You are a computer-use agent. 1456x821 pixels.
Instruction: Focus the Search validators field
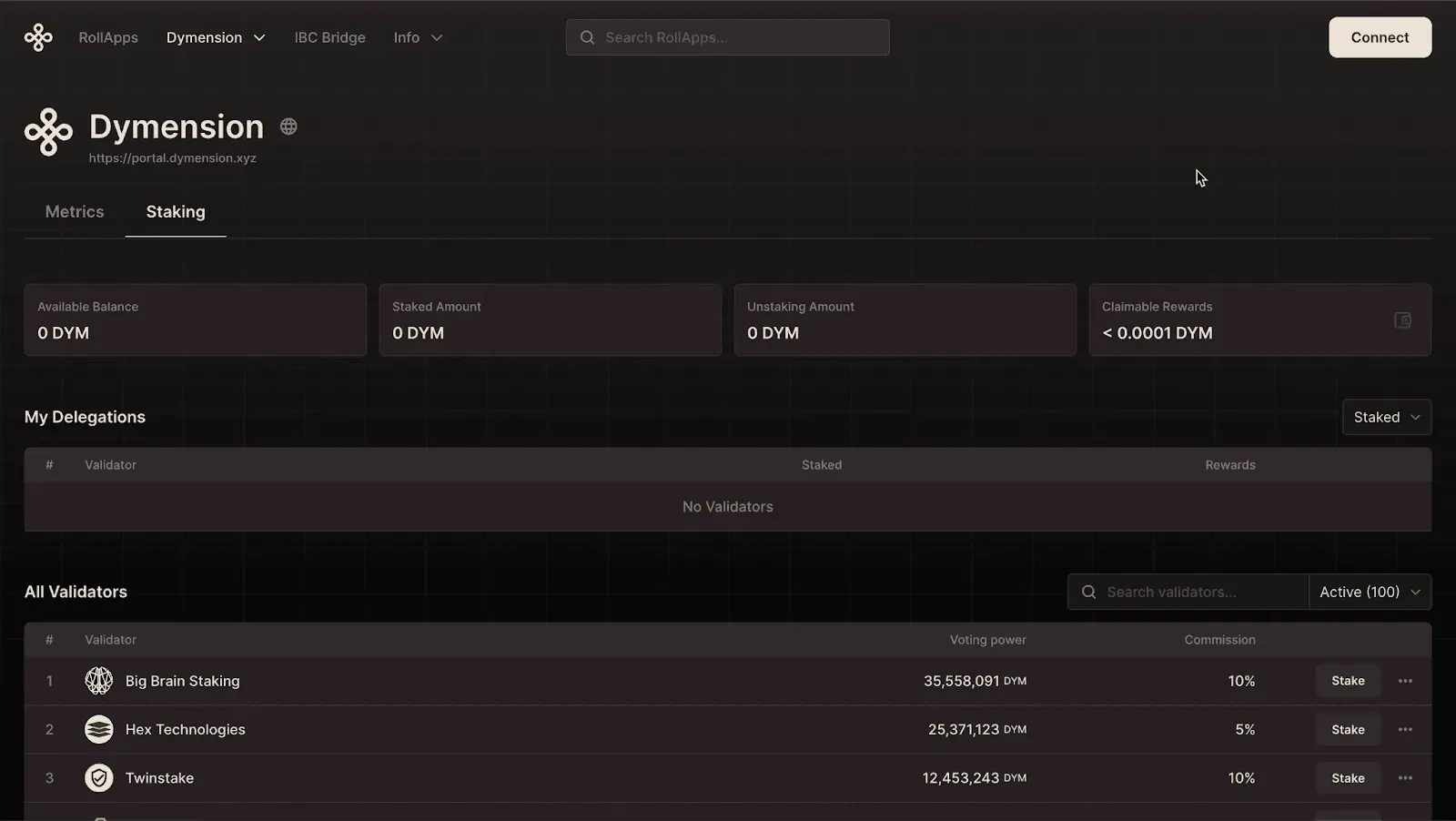(1188, 592)
